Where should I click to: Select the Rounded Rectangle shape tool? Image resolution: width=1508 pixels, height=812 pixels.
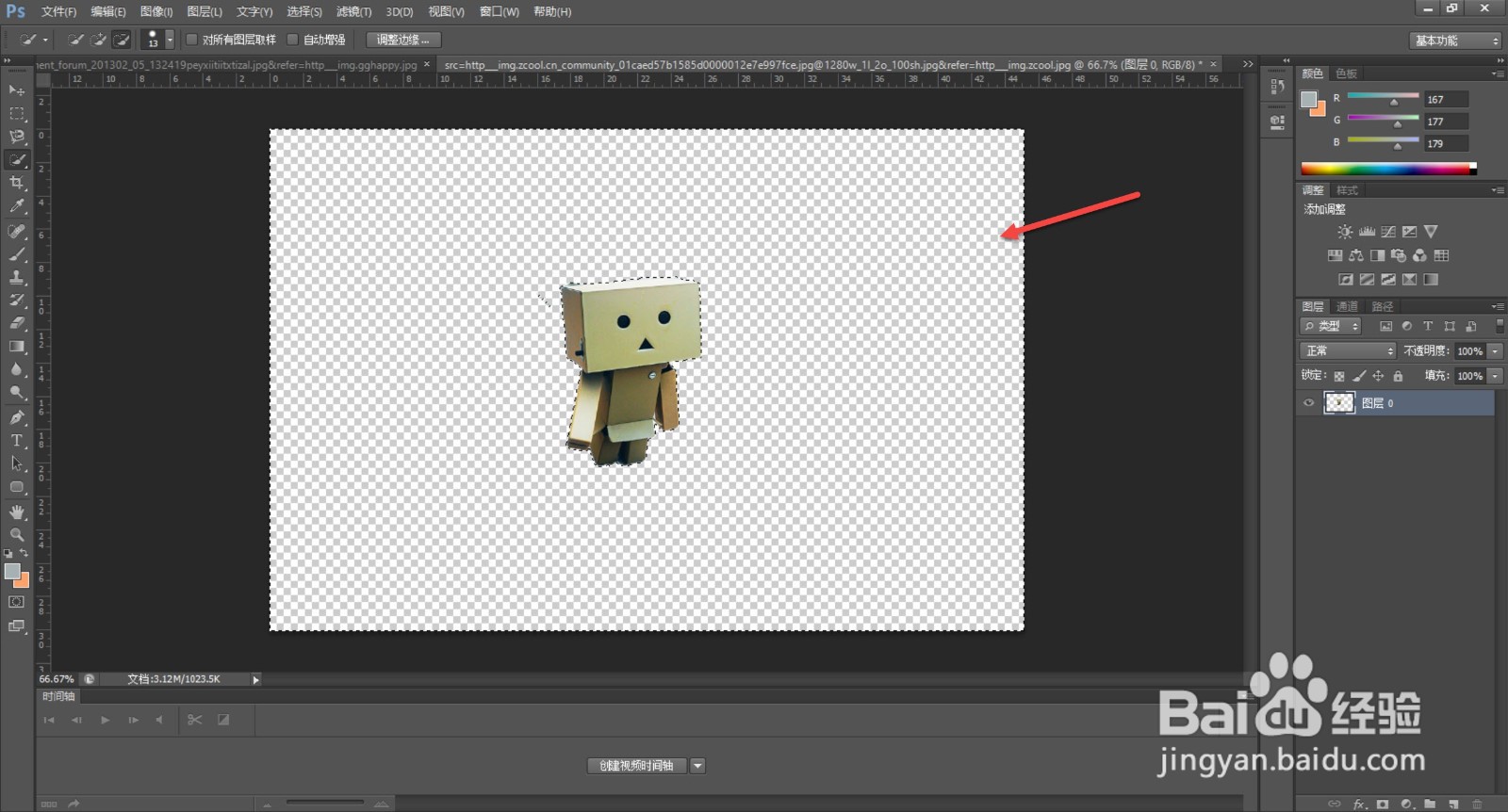(17, 487)
